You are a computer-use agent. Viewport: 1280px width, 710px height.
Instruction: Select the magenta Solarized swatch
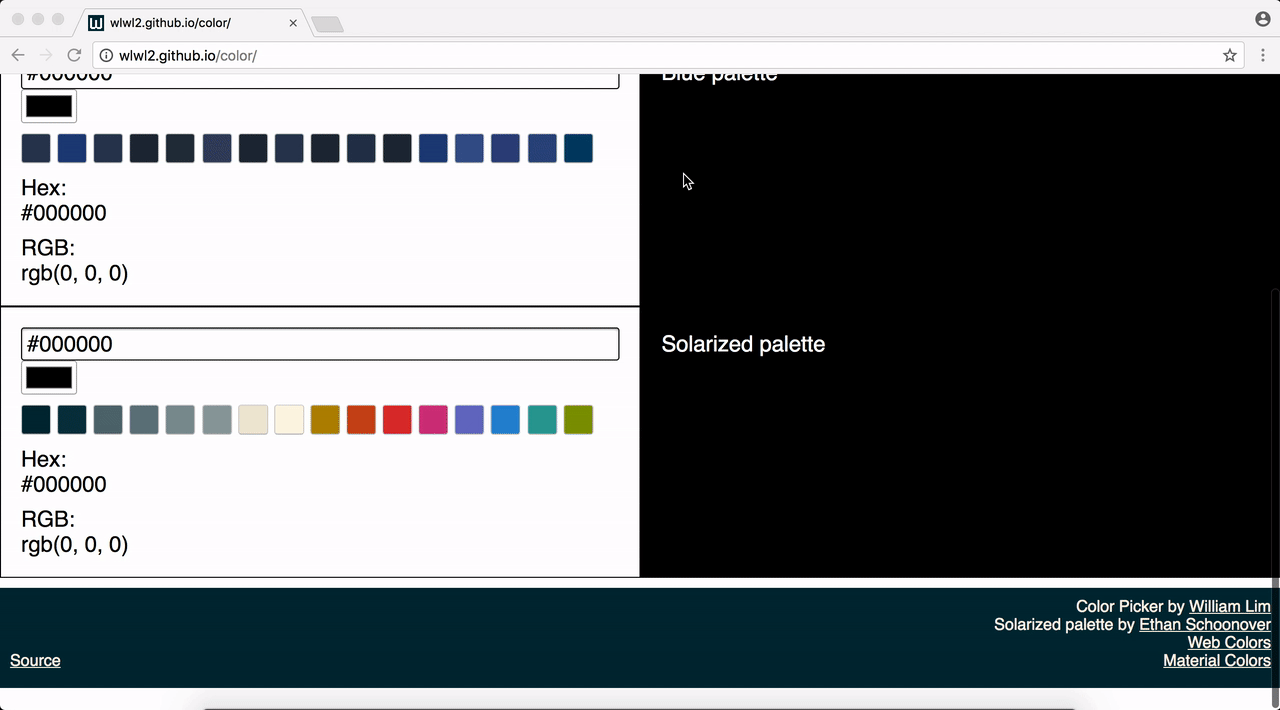coord(432,419)
